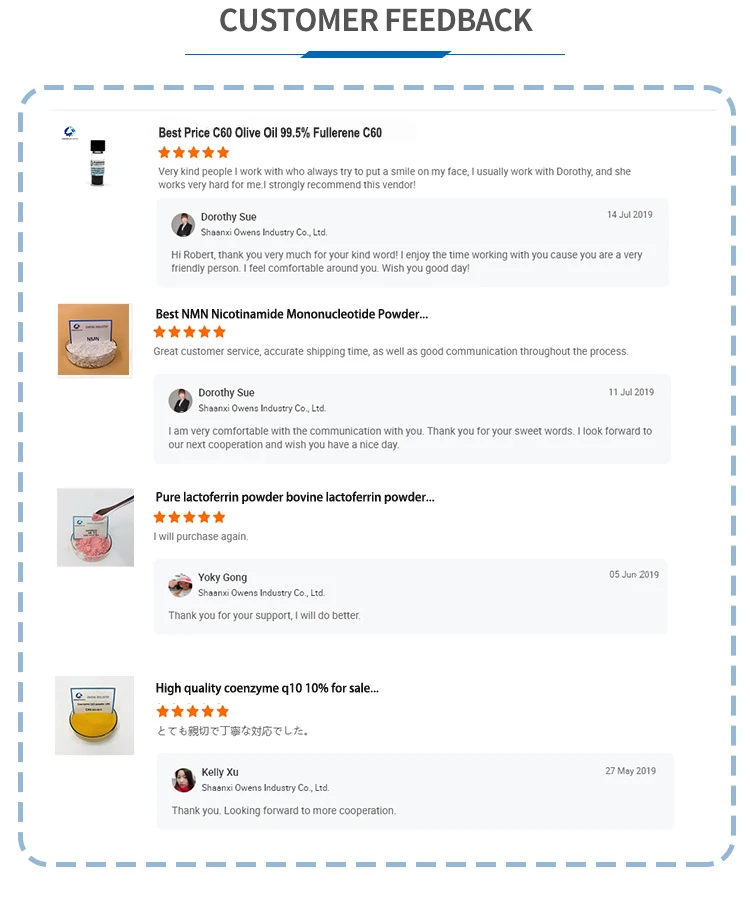Screen dimensions: 750x917
Task: Click Kelly Xu's profile avatar
Action: tap(184, 780)
